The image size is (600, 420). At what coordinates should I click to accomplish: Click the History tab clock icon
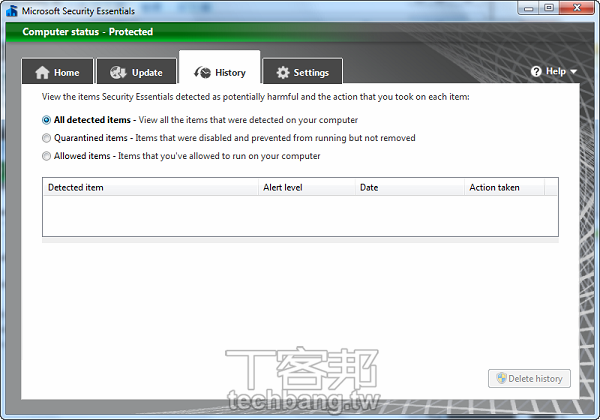(202, 73)
